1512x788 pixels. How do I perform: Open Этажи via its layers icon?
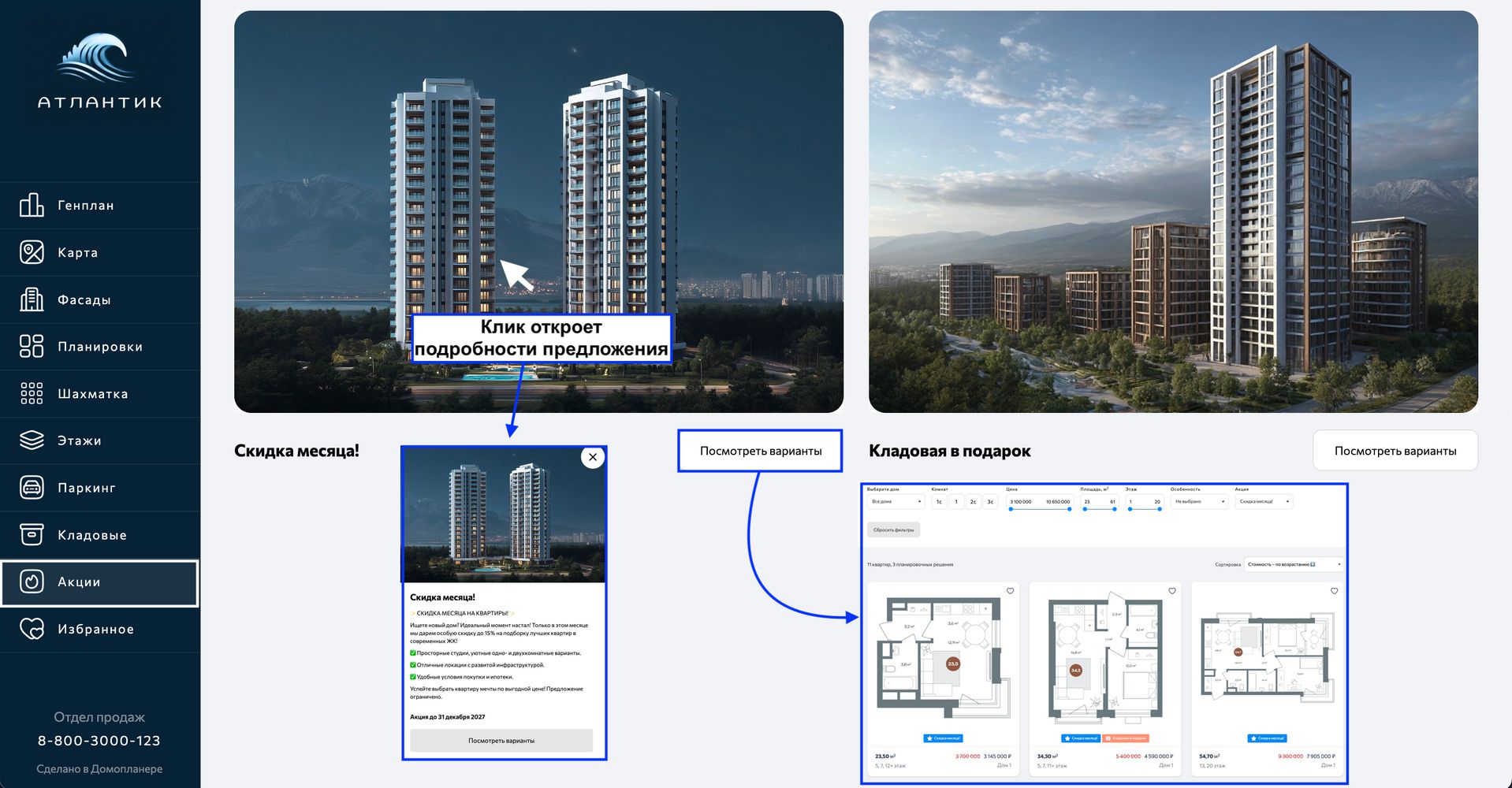coord(32,440)
